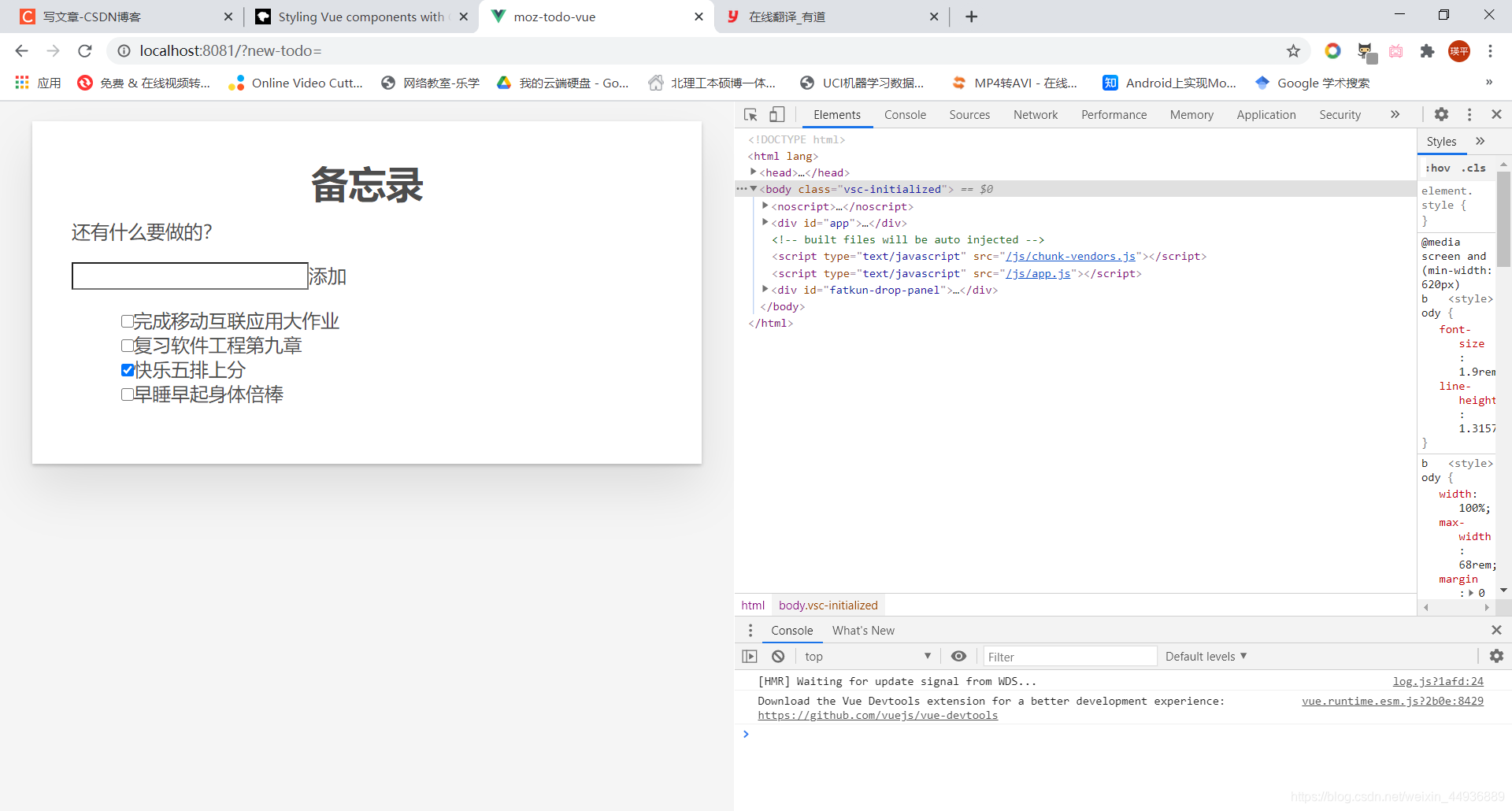Viewport: 1512px width, 811px height.
Task: Check the 复习软件工程第九章 checkbox
Action: (x=127, y=346)
